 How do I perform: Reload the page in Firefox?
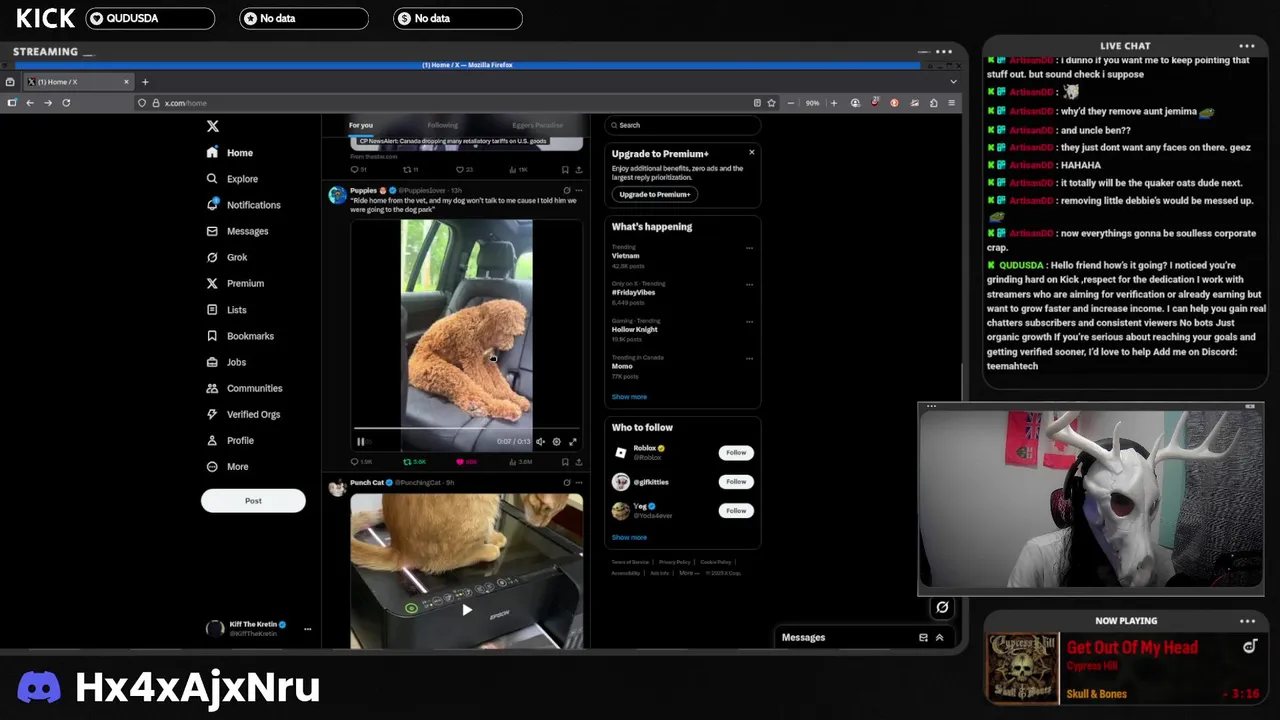(x=66, y=103)
